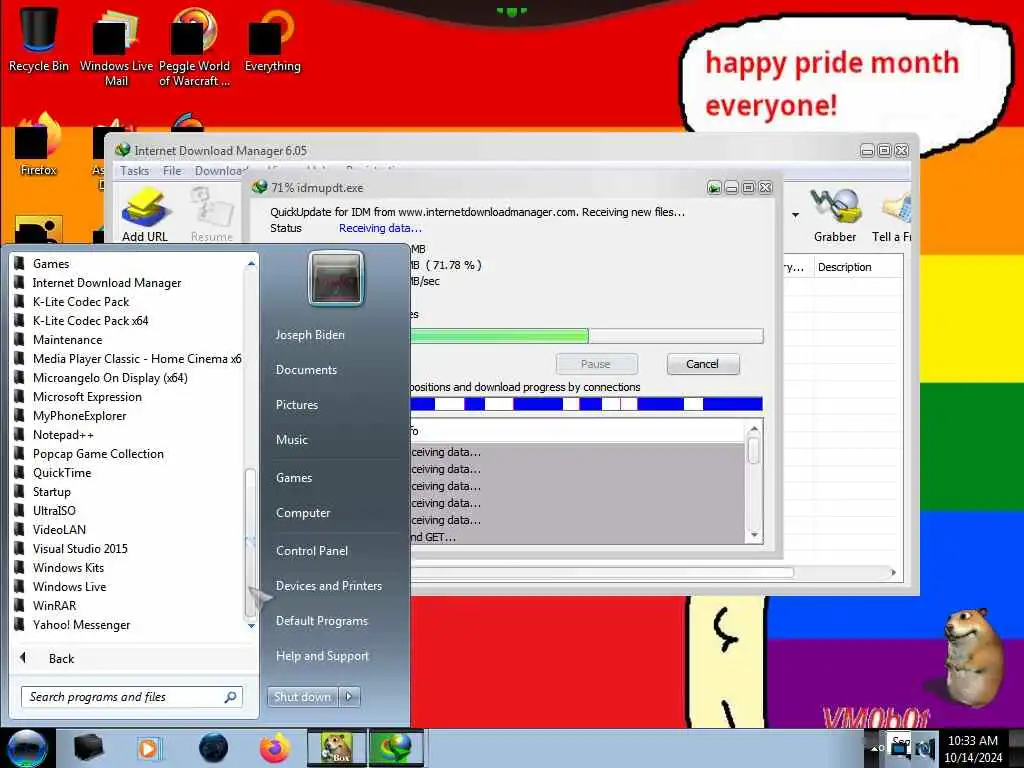Click the Search programs and files box

(132, 697)
